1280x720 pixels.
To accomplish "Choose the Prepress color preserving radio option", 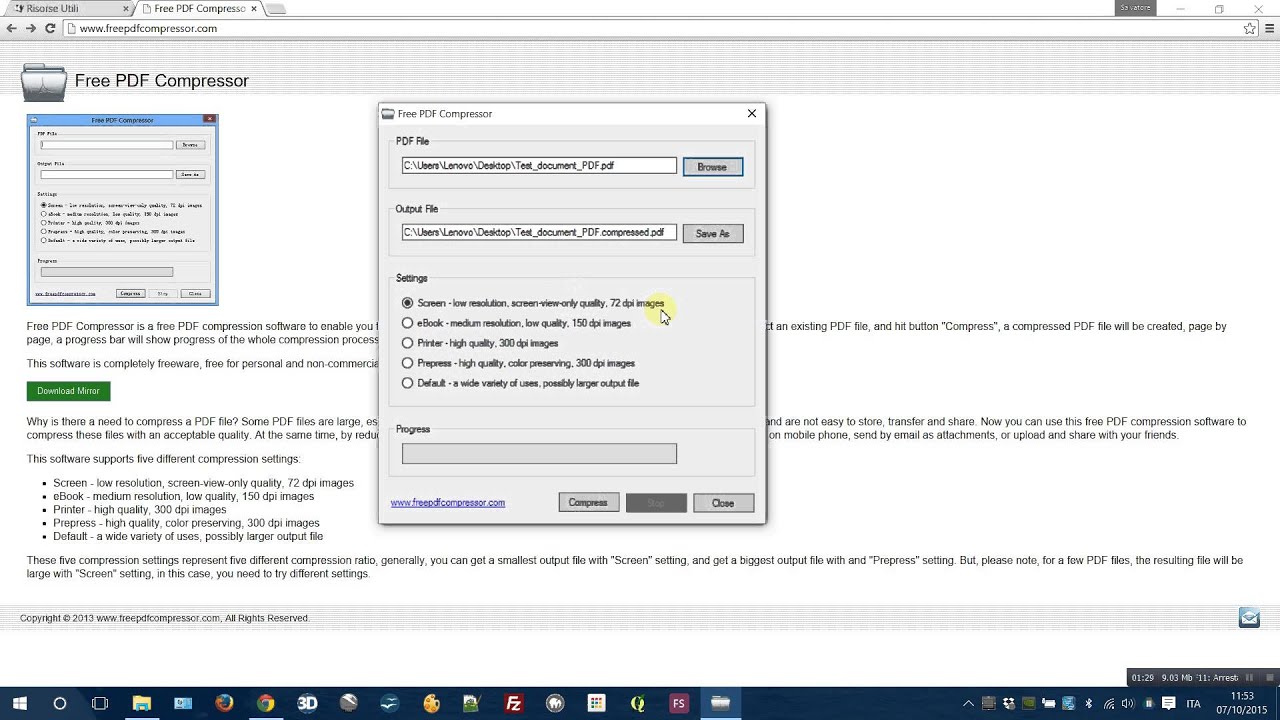I will 407,363.
